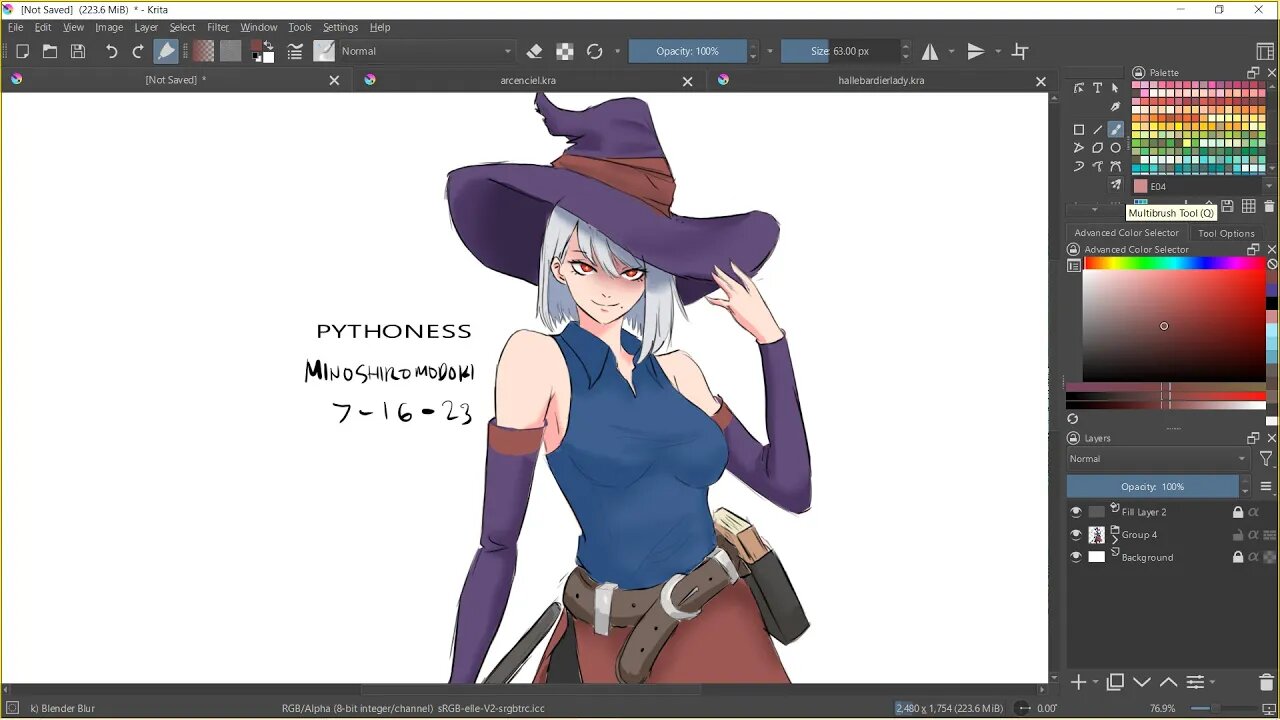Open the Settings menu
The width and height of the screenshot is (1280, 720).
pos(340,27)
